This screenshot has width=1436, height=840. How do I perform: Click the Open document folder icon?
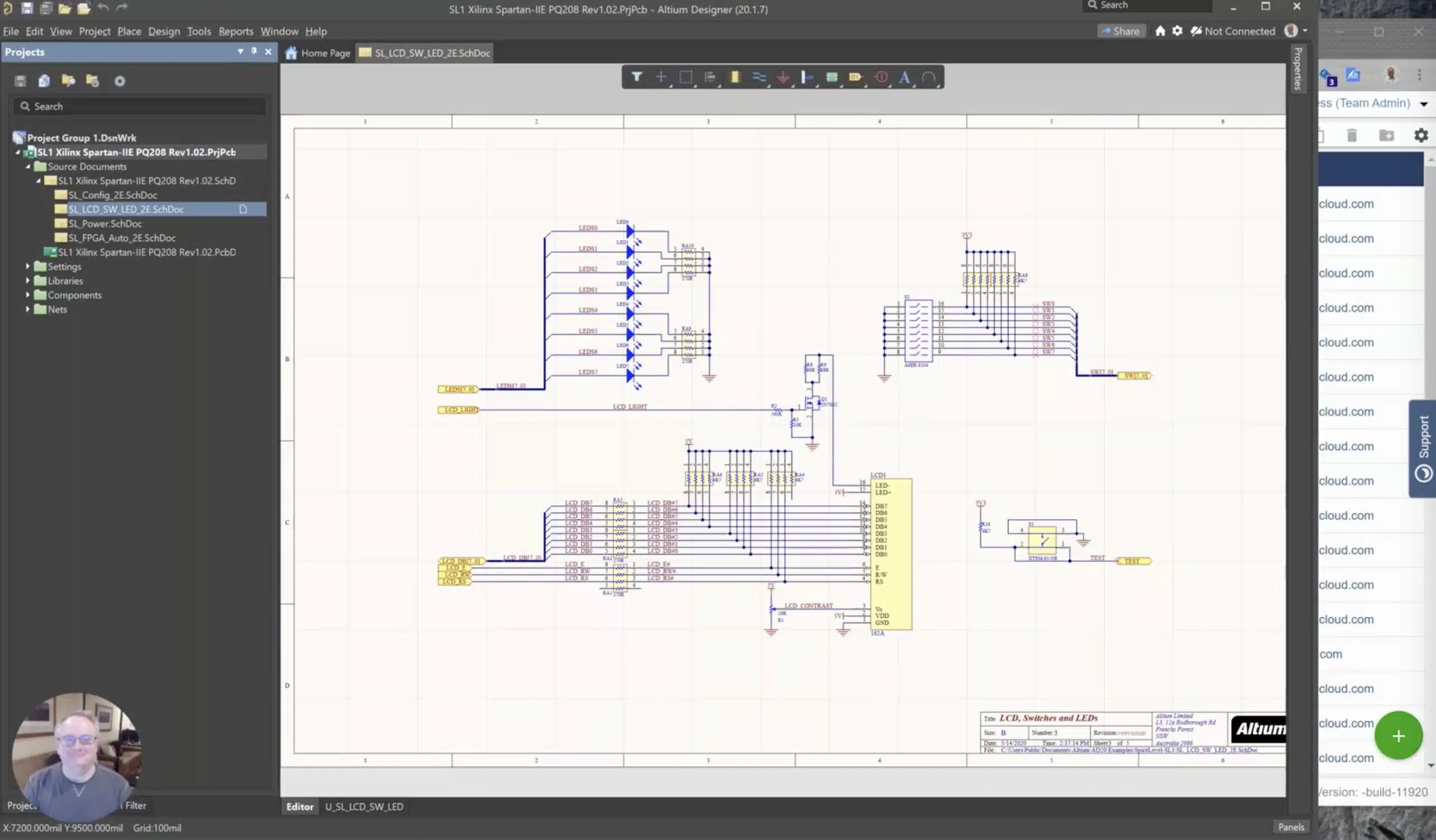[x=65, y=8]
